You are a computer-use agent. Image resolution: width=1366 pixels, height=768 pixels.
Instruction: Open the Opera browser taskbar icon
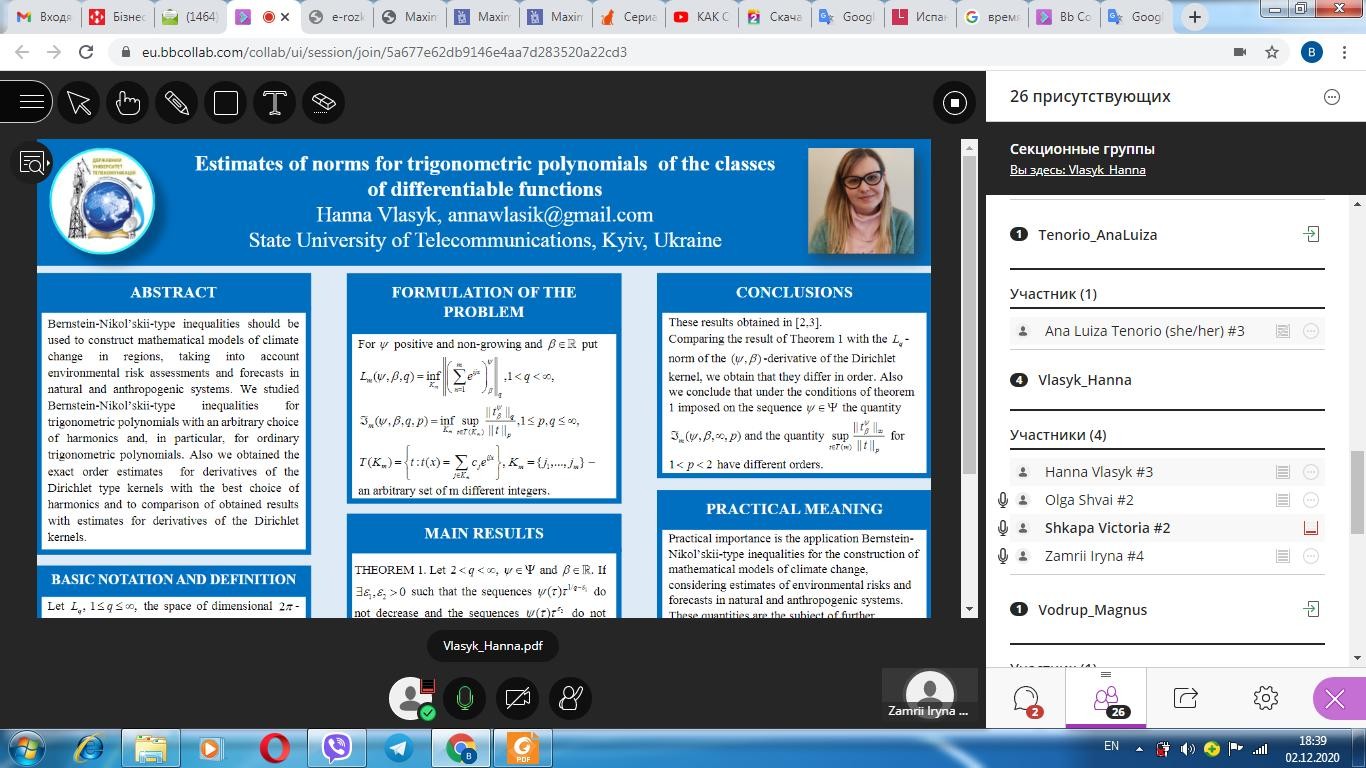click(275, 748)
